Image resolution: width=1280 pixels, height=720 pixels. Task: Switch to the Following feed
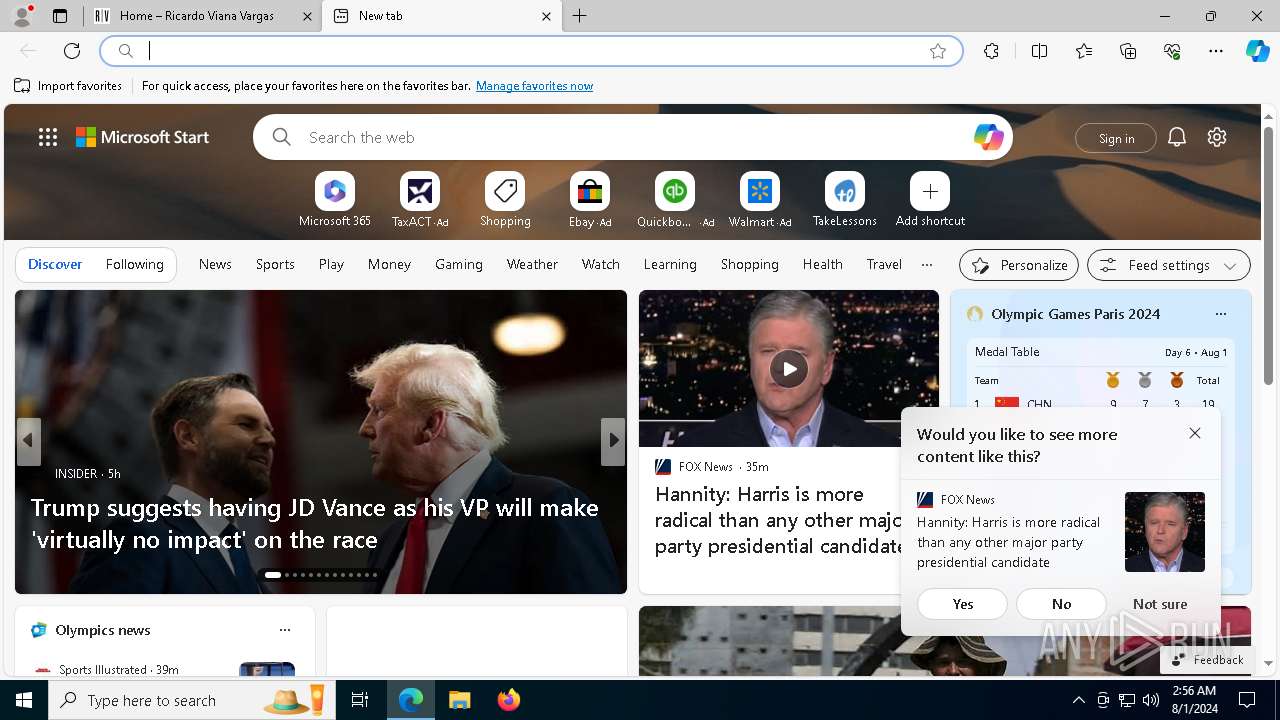(134, 264)
